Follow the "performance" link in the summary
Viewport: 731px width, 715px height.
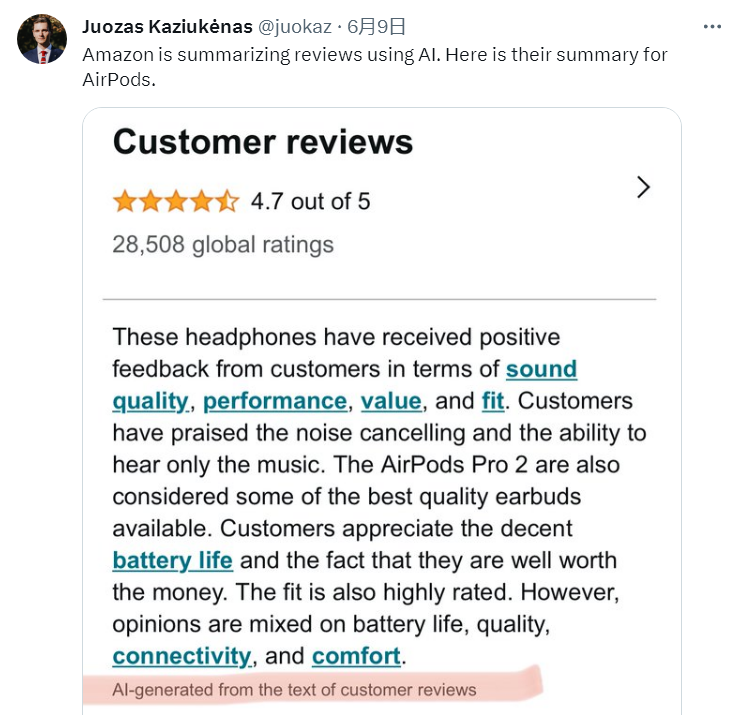point(275,401)
